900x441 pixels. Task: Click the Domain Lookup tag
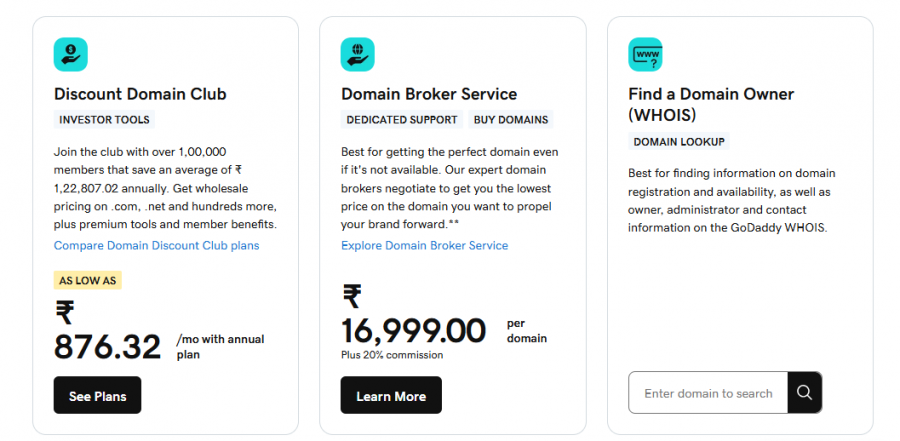pos(679,142)
